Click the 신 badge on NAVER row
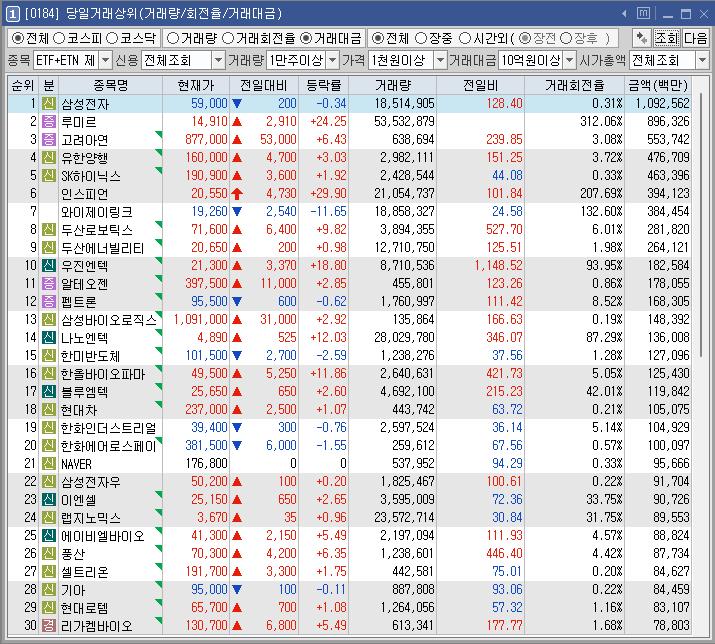This screenshot has height=644, width=715. point(48,463)
